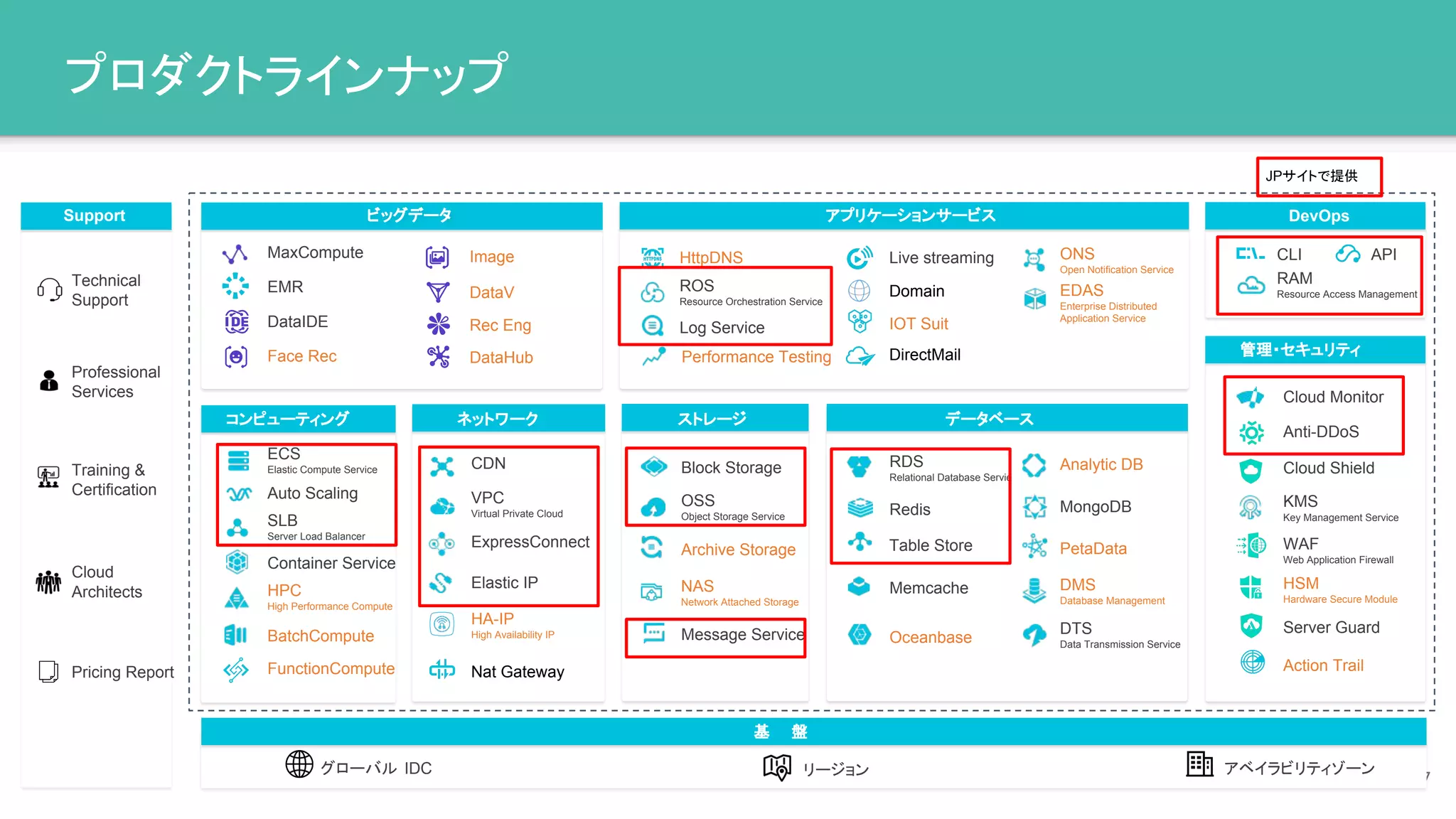Click the ROS cloud icon
Viewport: 1456px width, 819px height.
(x=653, y=291)
